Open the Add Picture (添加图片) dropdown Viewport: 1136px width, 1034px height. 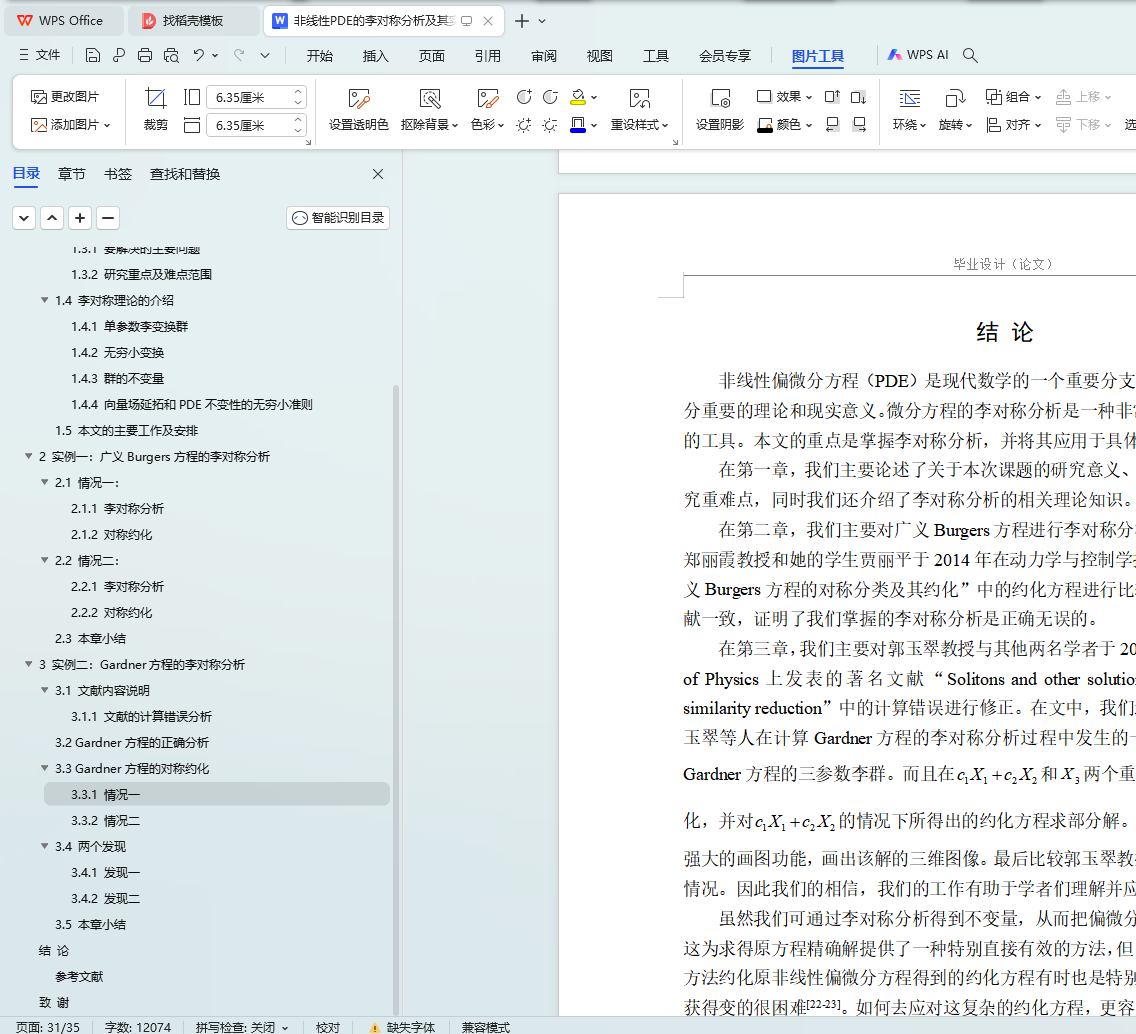pyautogui.click(x=70, y=125)
